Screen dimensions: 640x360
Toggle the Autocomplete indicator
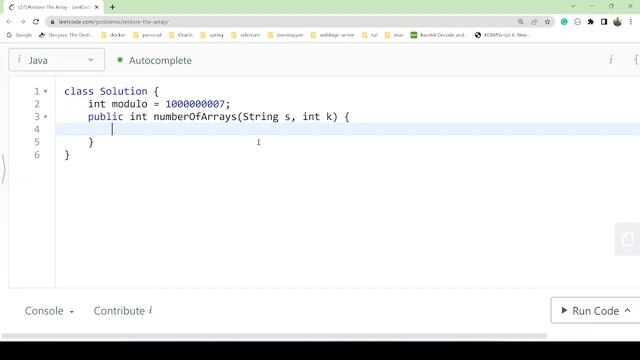pyautogui.click(x=154, y=60)
